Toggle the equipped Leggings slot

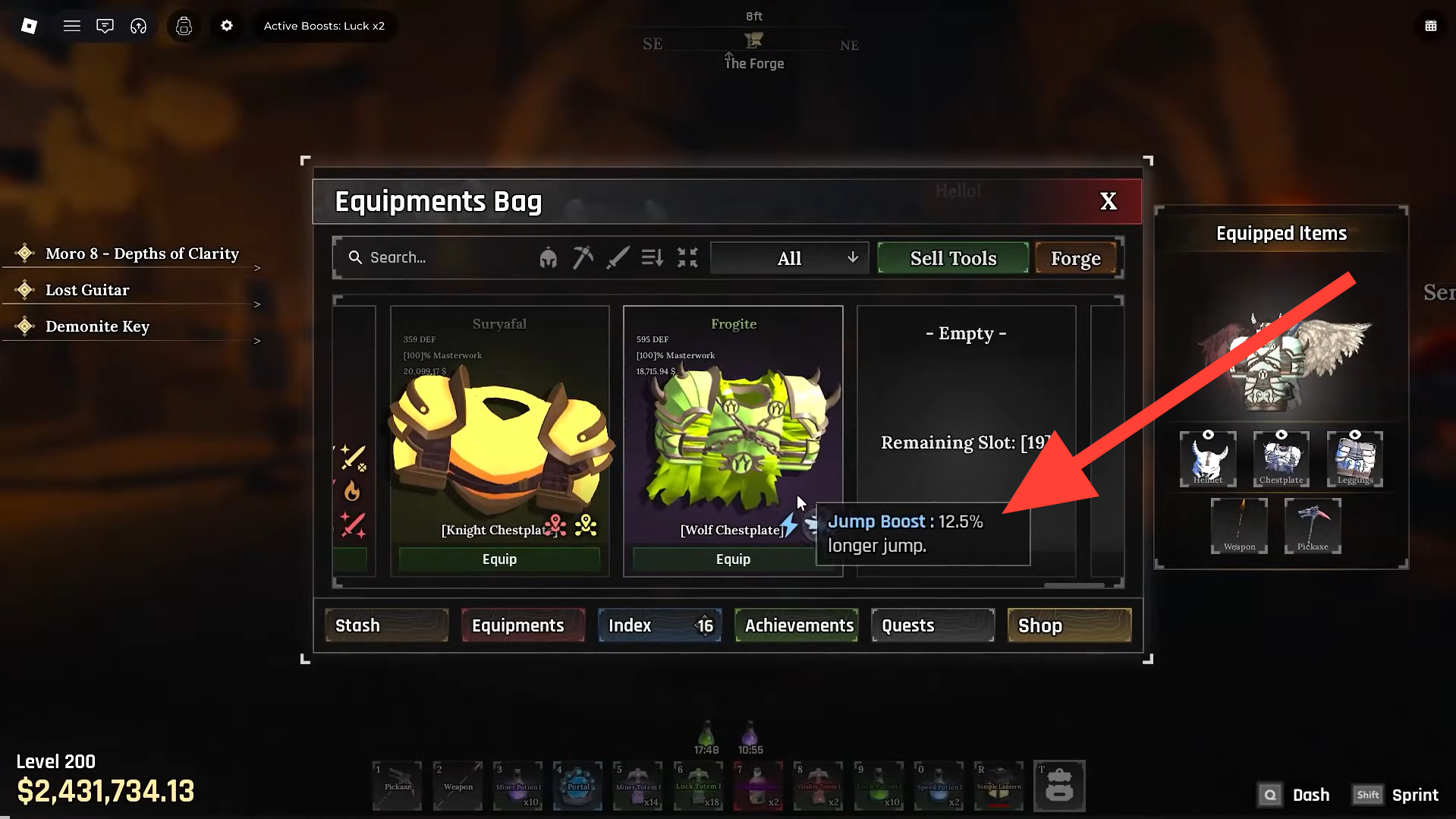(x=1355, y=458)
